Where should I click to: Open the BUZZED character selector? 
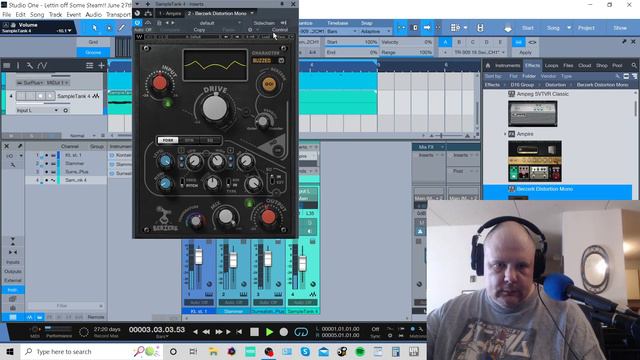(x=268, y=60)
